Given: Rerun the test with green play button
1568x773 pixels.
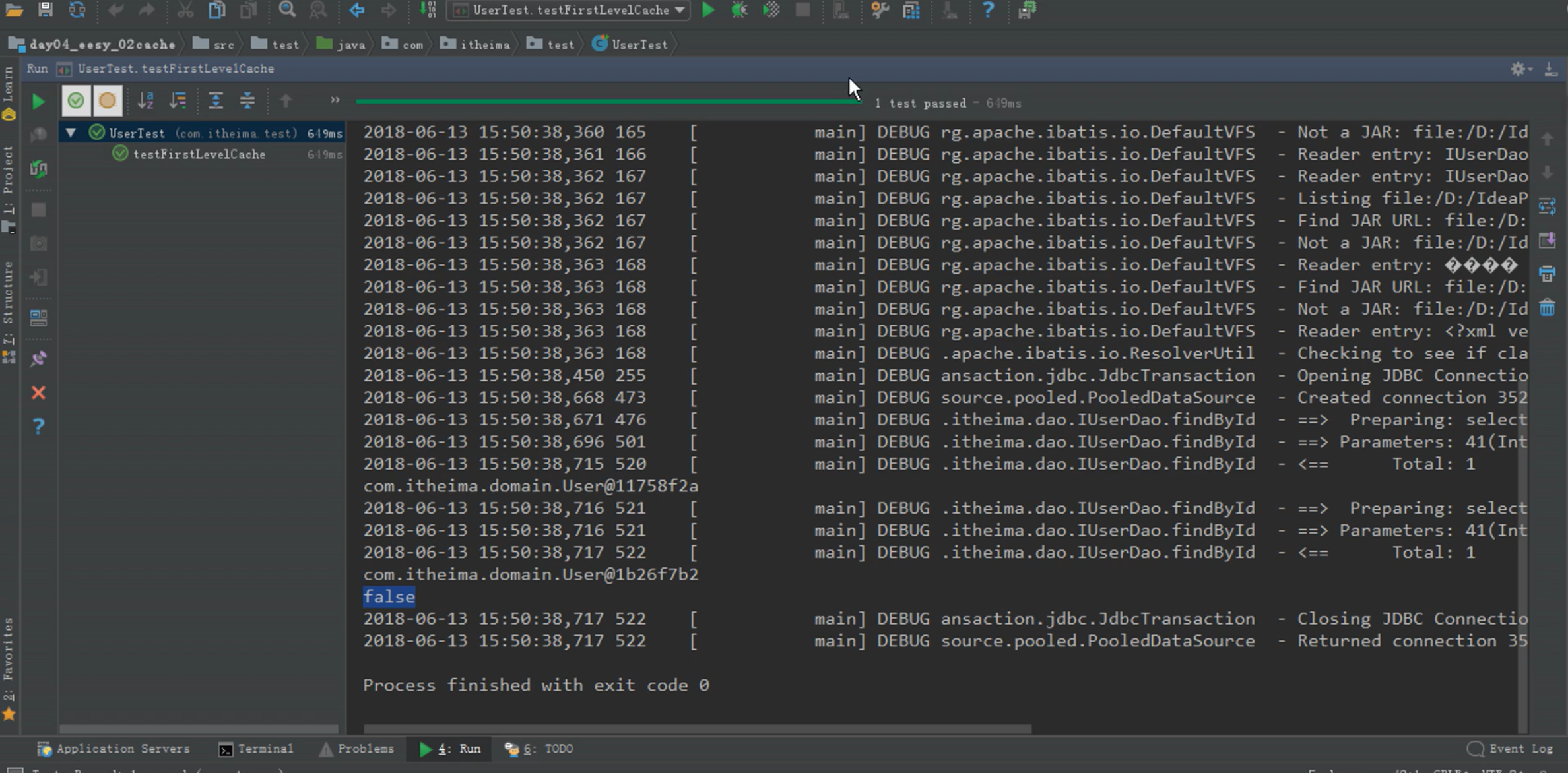Looking at the screenshot, I should pos(38,101).
